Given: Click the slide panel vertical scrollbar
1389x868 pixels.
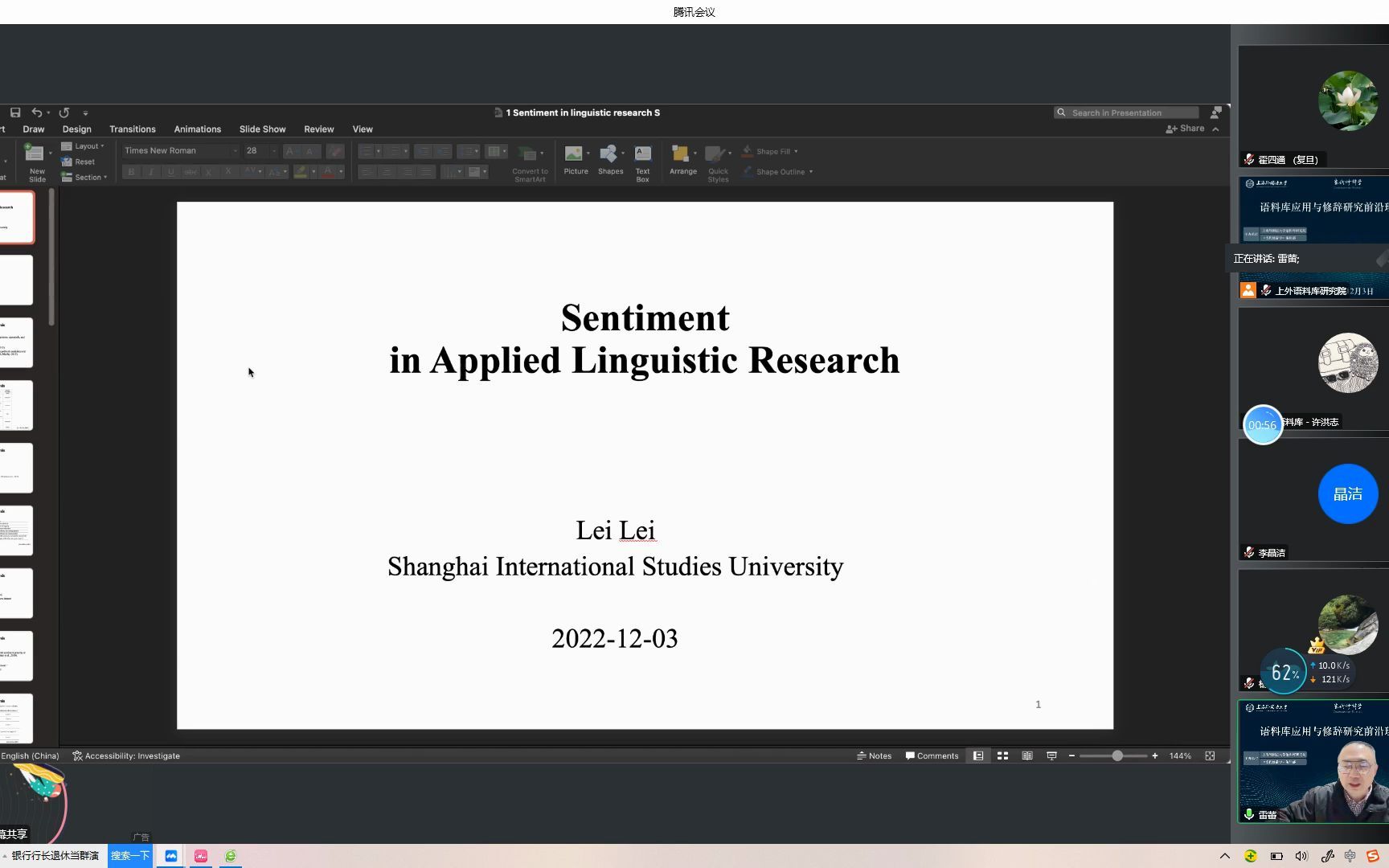Looking at the screenshot, I should pyautogui.click(x=51, y=257).
